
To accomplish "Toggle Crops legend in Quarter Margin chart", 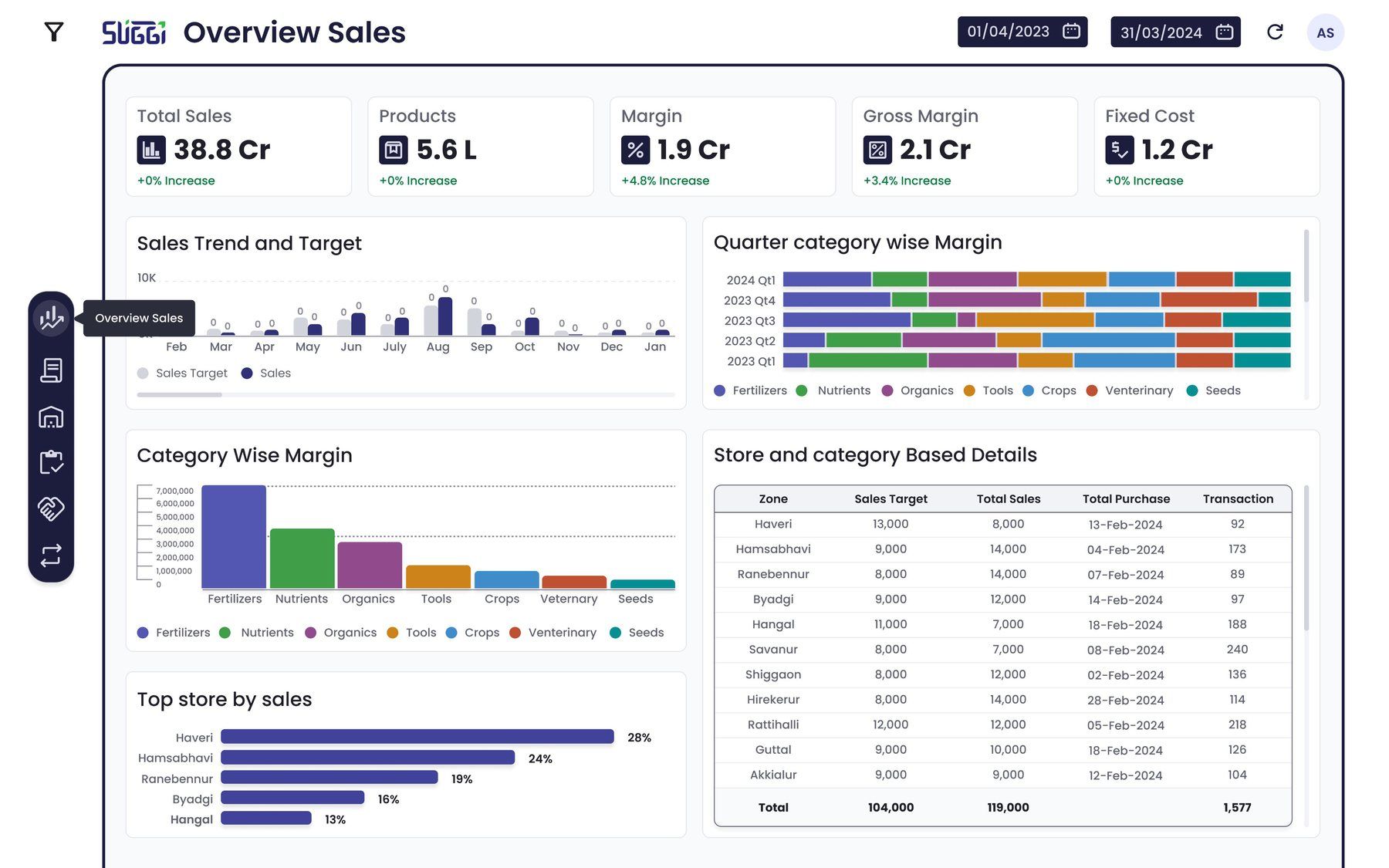I will pos(1049,391).
